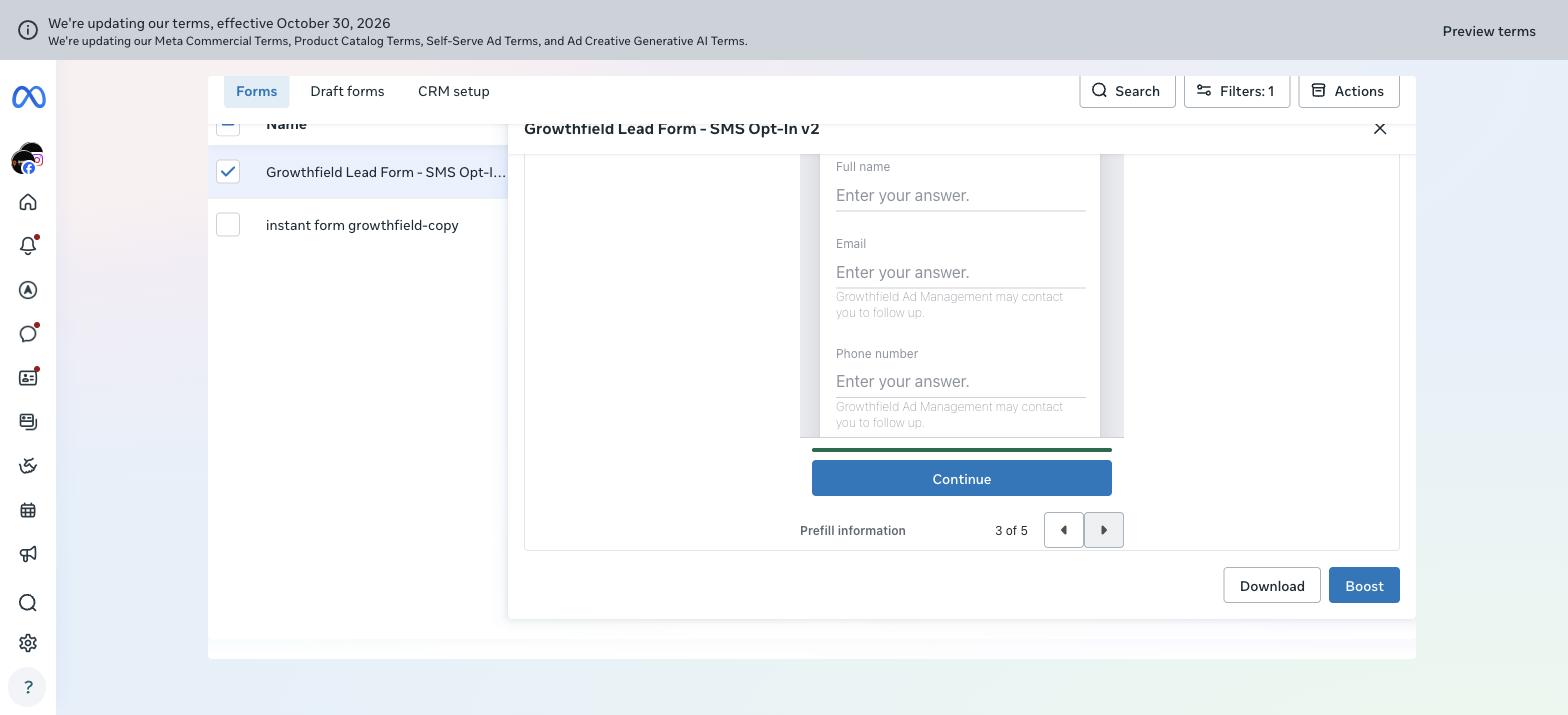Open the handshake monetization icon
The width and height of the screenshot is (1568, 715).
(x=28, y=466)
